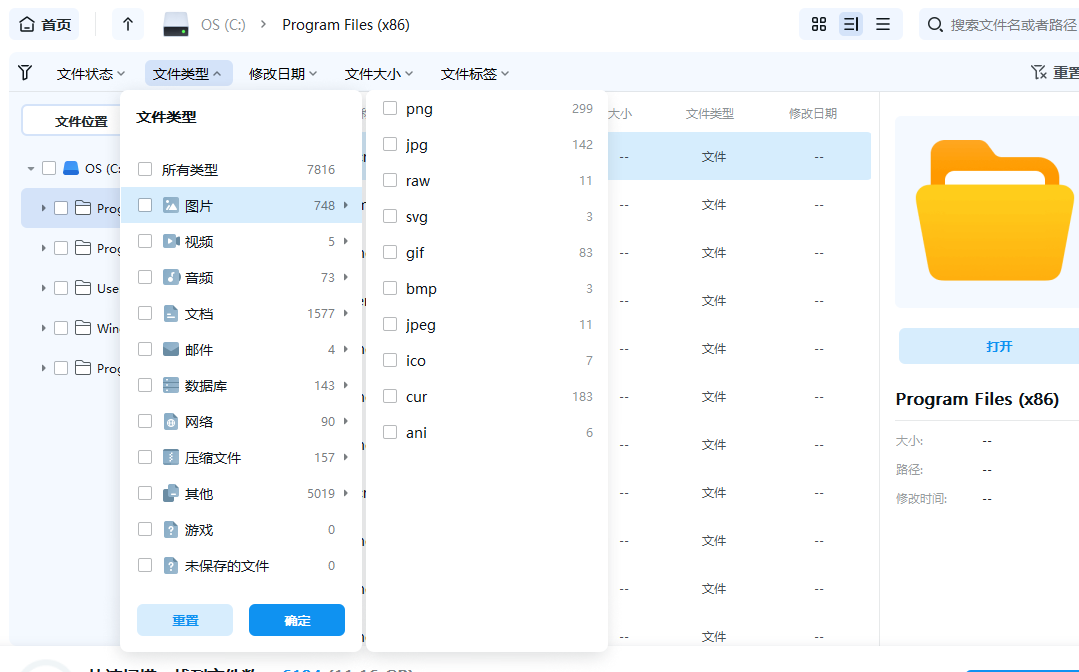The image size is (1079, 672).
Task: Check the png file type checkbox
Action: (390, 108)
